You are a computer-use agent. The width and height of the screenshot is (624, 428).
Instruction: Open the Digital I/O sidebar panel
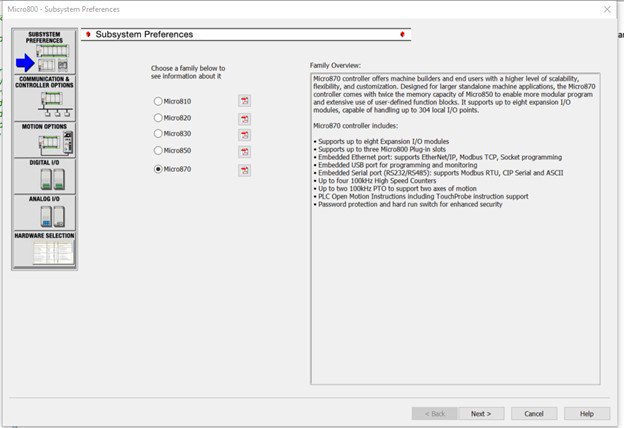[44, 176]
